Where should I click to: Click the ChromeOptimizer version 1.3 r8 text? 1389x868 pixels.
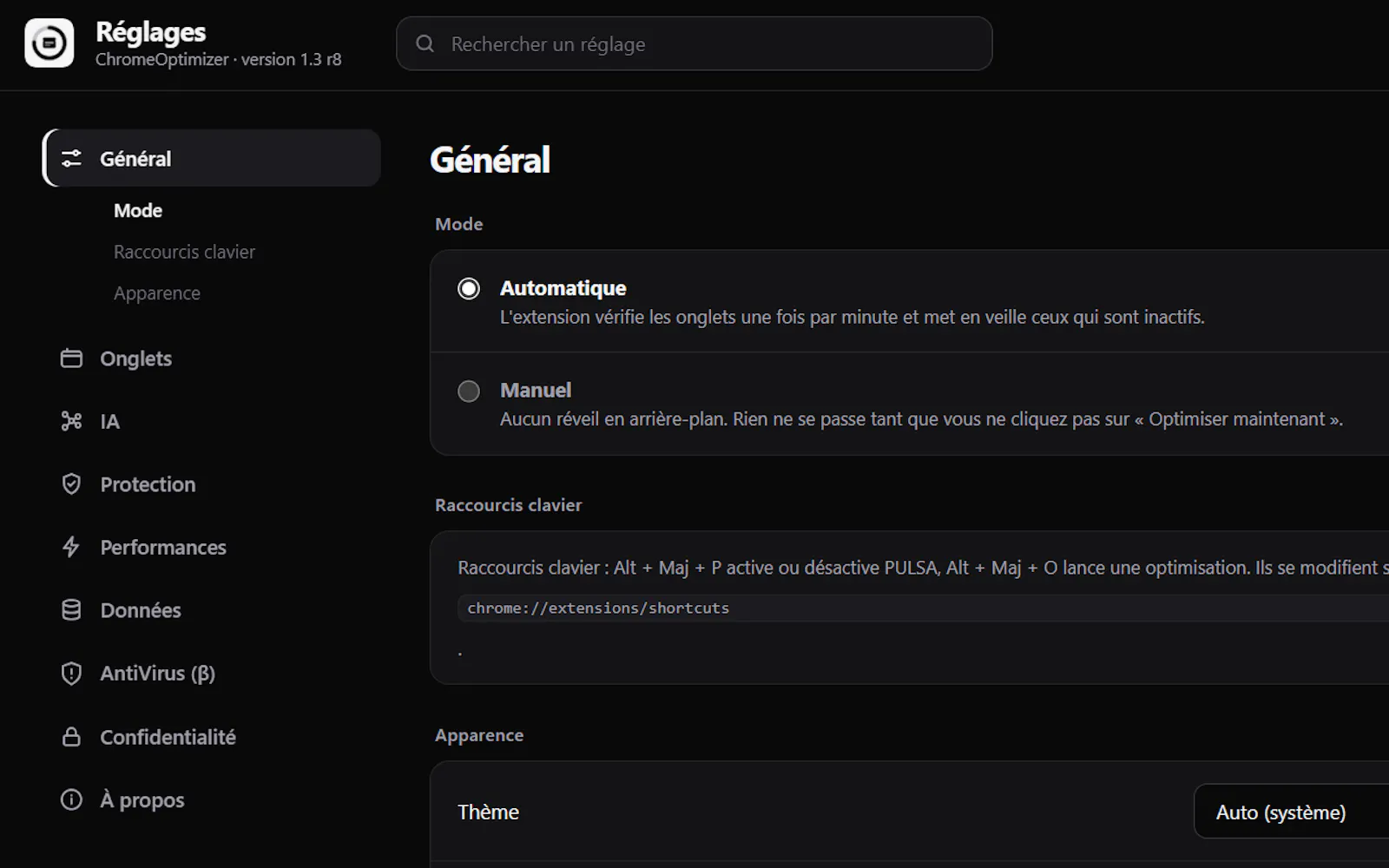pos(218,59)
